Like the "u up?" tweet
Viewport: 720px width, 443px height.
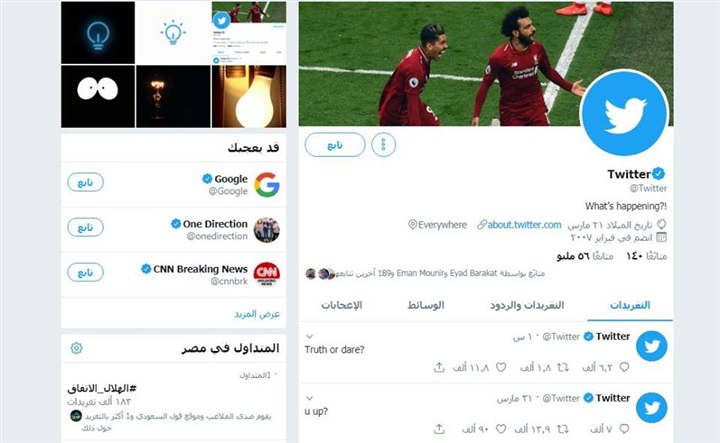click(501, 429)
